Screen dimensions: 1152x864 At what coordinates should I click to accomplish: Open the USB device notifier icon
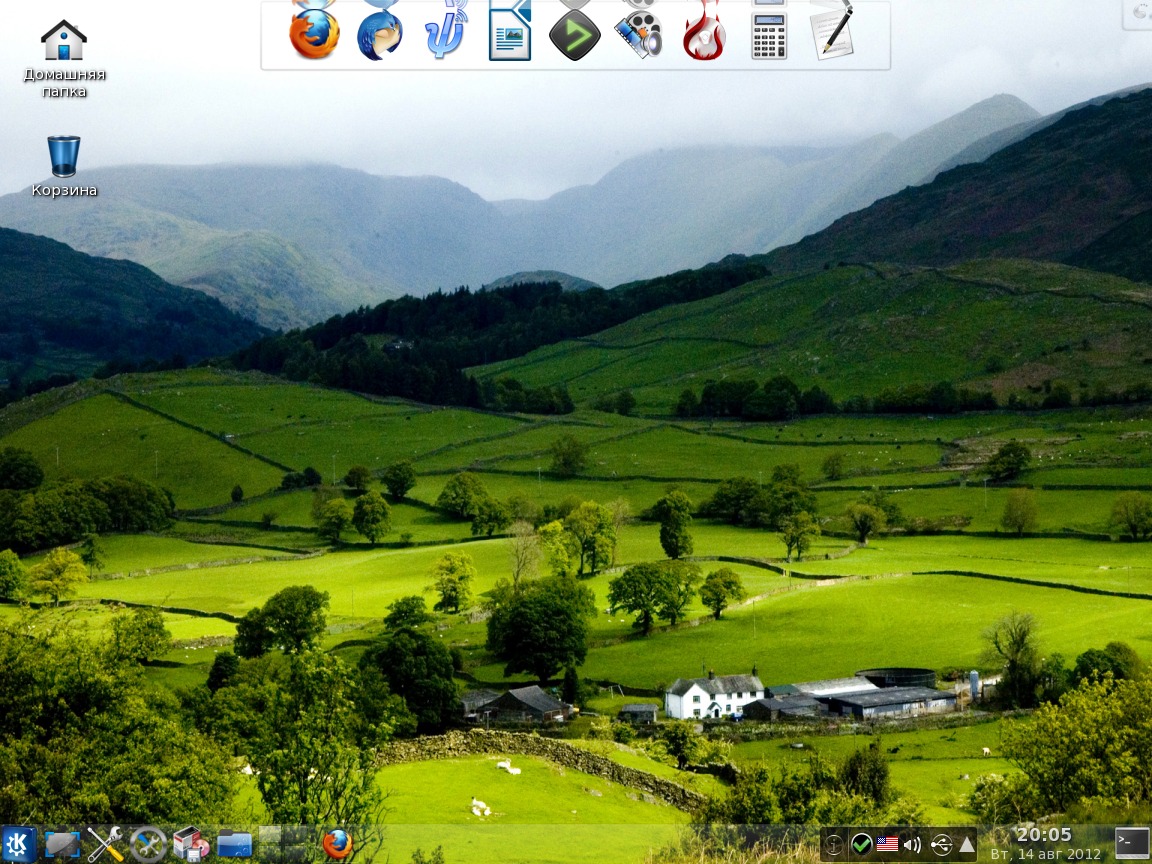pyautogui.click(x=941, y=845)
